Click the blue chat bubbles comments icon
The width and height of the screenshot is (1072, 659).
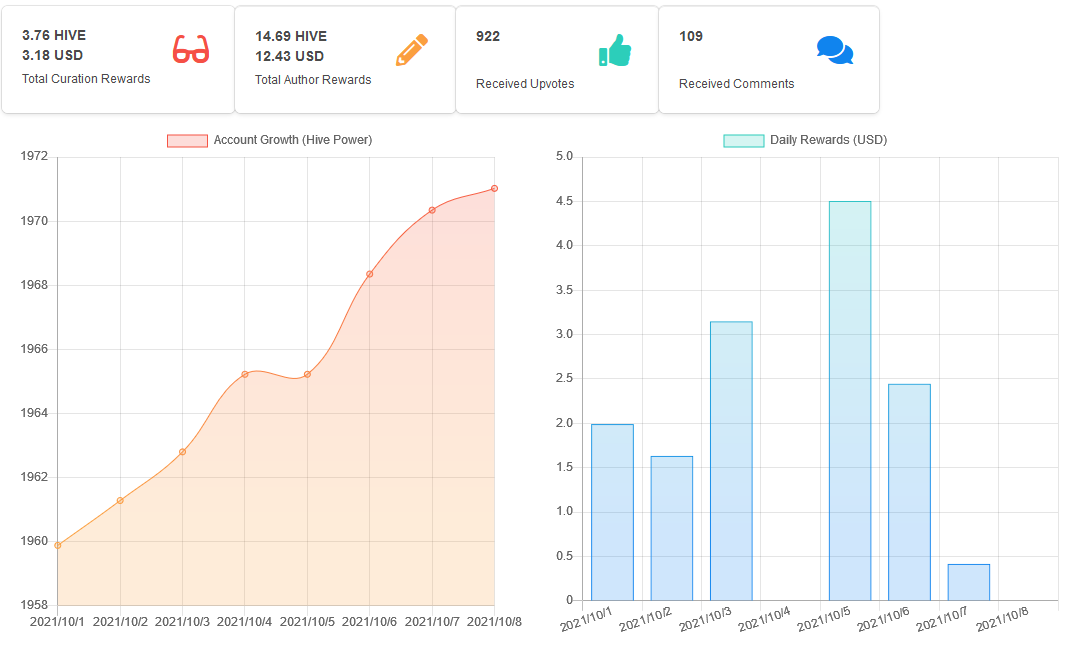click(835, 51)
